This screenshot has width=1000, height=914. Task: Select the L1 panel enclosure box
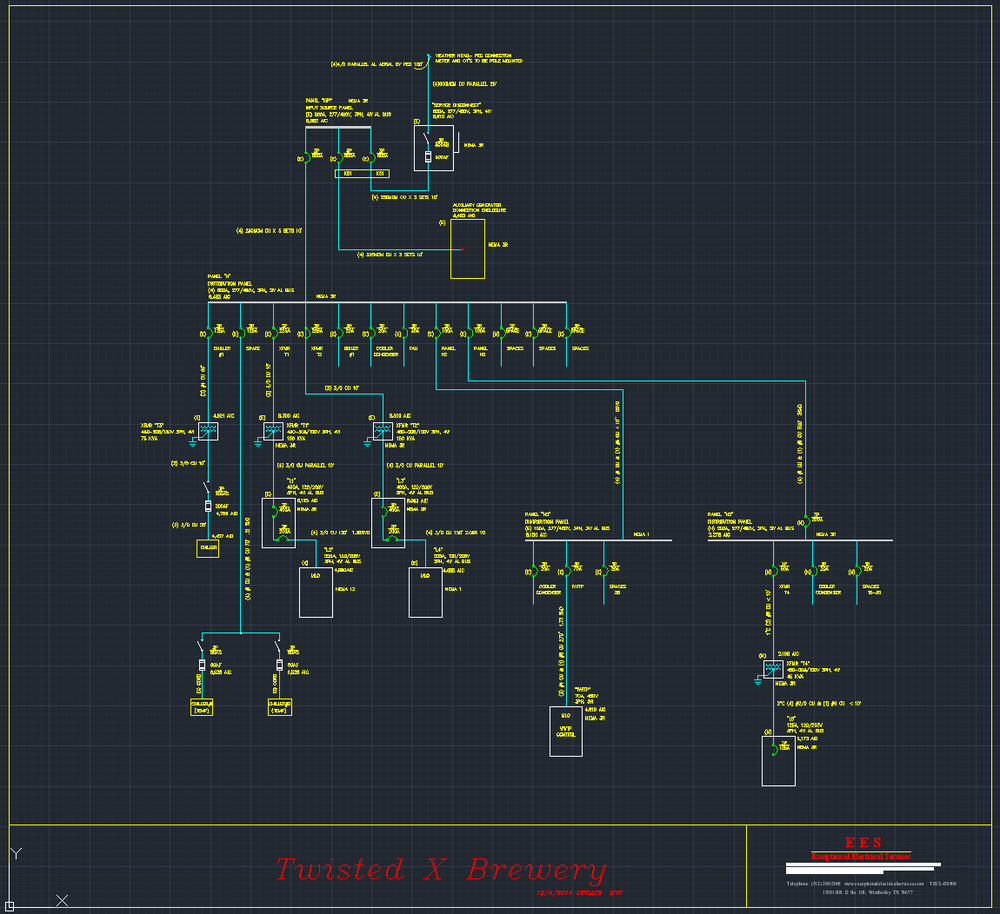(x=279, y=523)
